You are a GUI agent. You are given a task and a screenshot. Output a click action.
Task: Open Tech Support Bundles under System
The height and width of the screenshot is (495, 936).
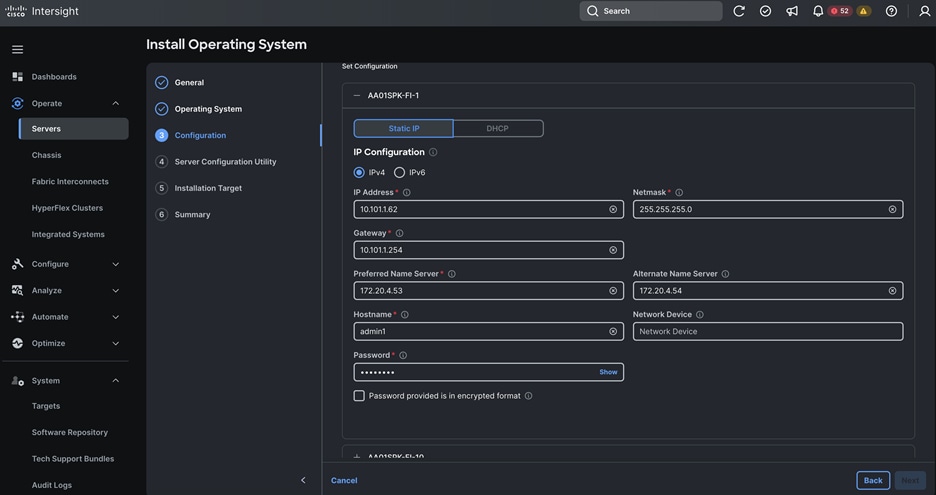[x=73, y=459]
